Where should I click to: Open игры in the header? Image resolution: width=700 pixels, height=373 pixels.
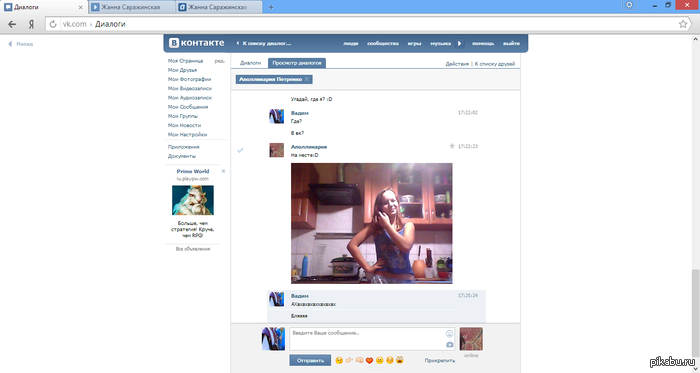[x=414, y=43]
